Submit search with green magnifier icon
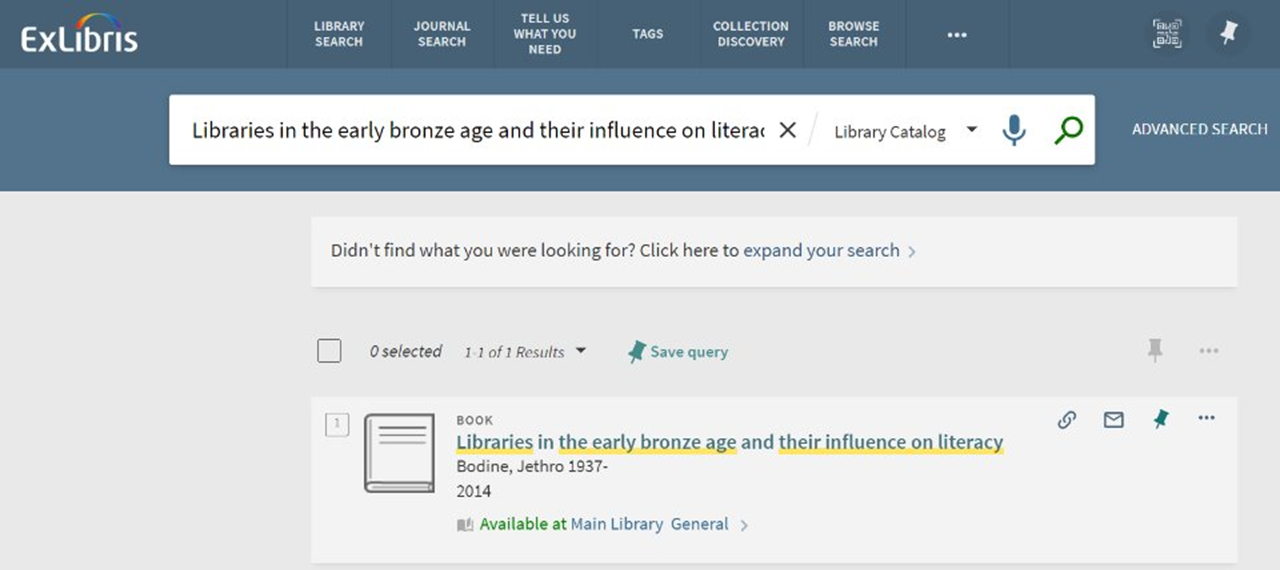 [1068, 130]
